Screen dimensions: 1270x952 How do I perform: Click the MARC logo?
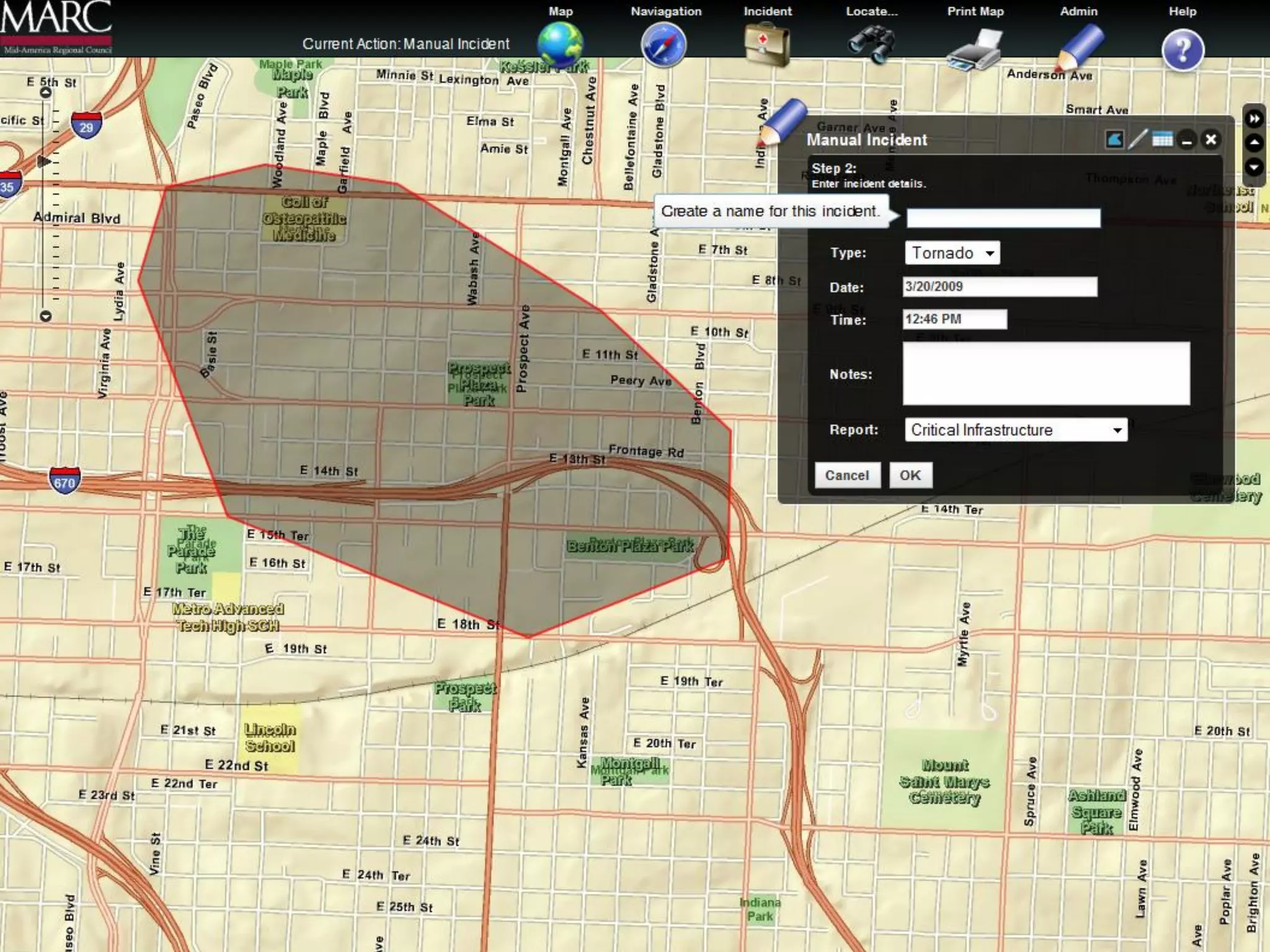[56, 28]
